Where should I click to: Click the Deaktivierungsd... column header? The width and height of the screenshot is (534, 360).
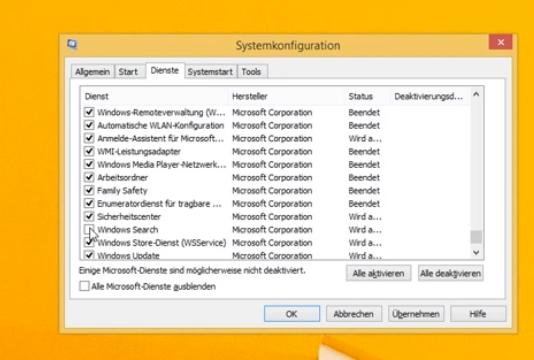tap(430, 96)
